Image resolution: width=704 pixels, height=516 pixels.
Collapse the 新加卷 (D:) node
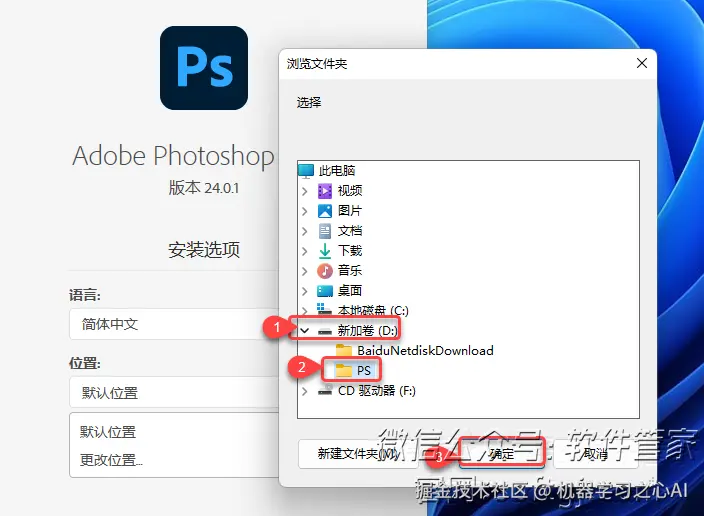[x=305, y=331]
